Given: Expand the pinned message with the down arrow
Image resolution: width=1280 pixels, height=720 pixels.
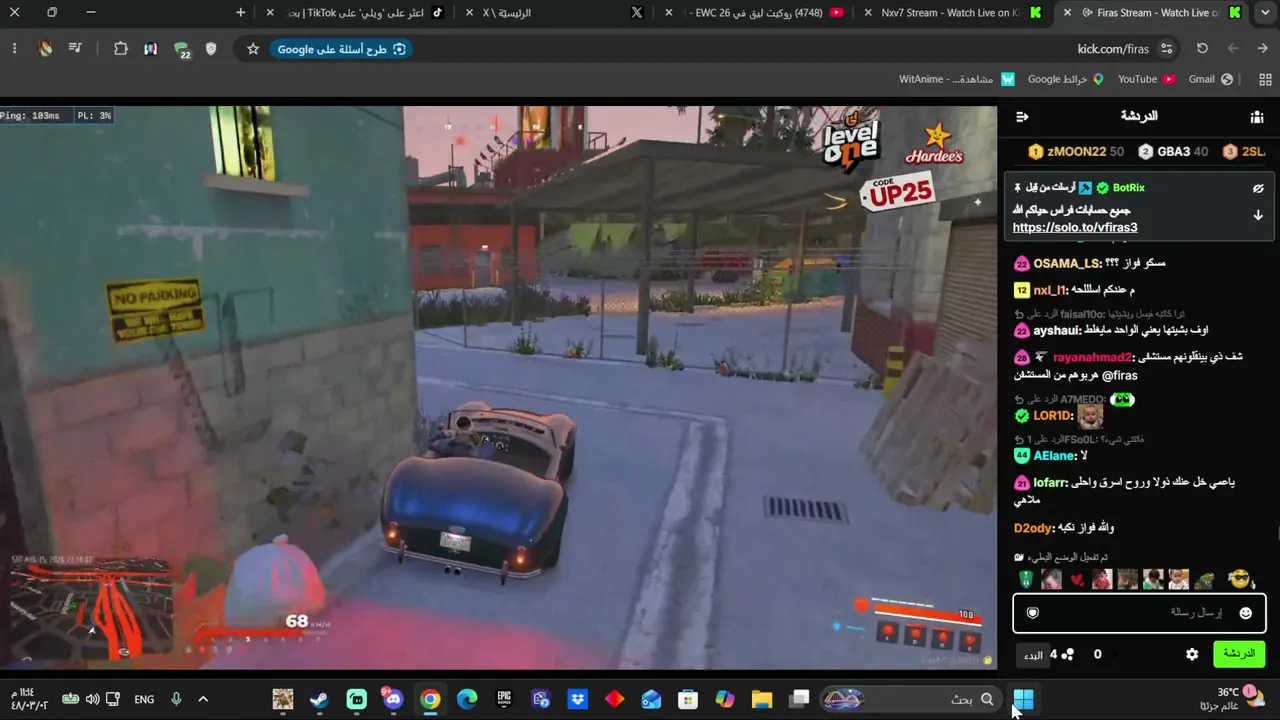Looking at the screenshot, I should click(1258, 215).
